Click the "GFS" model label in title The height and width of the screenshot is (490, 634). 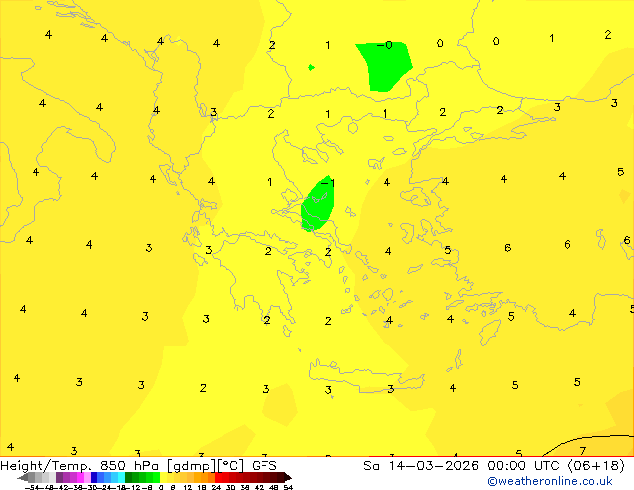click(x=264, y=466)
